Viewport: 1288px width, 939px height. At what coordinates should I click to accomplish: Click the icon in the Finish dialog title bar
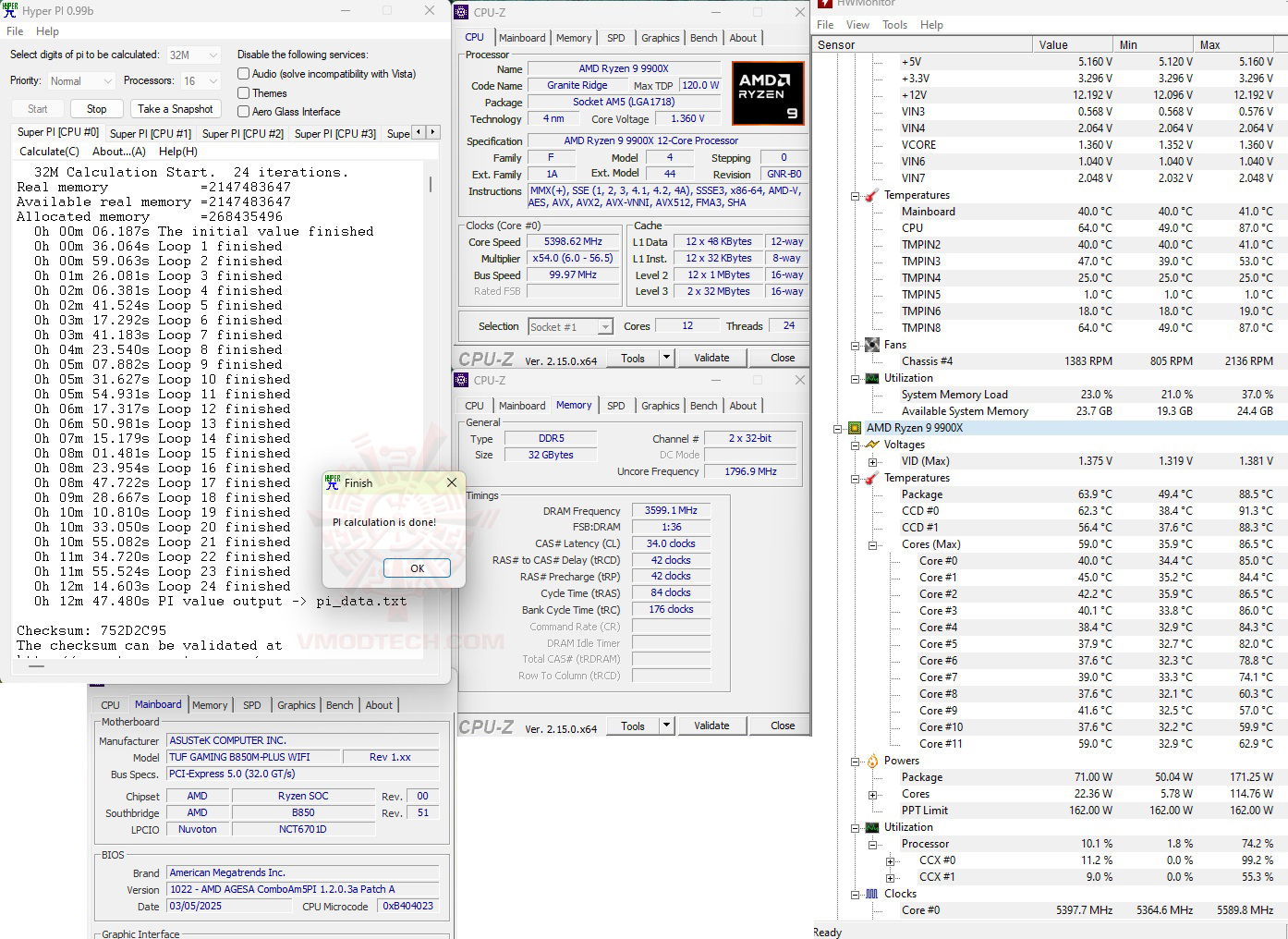click(x=333, y=482)
